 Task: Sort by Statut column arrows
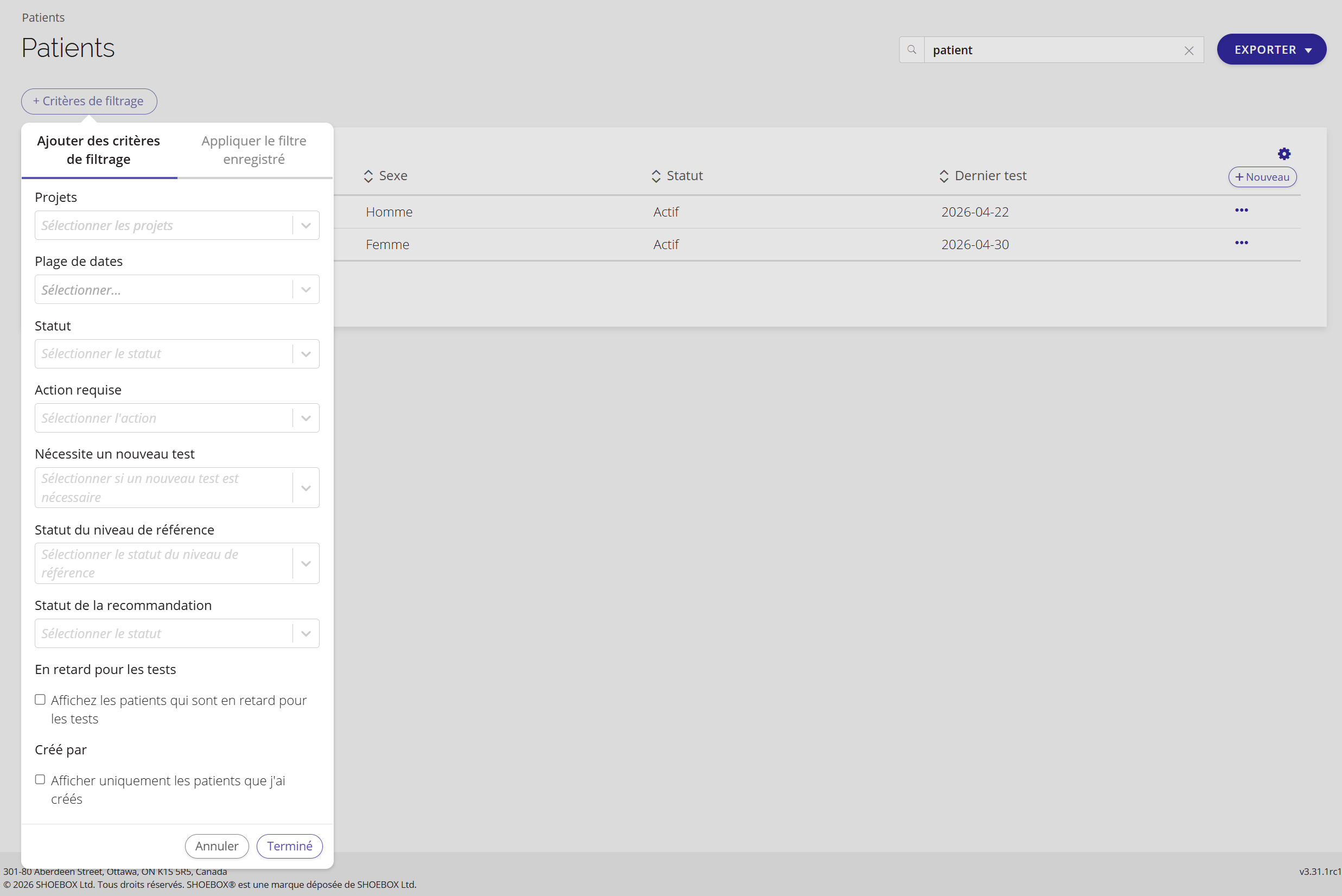[x=656, y=176]
